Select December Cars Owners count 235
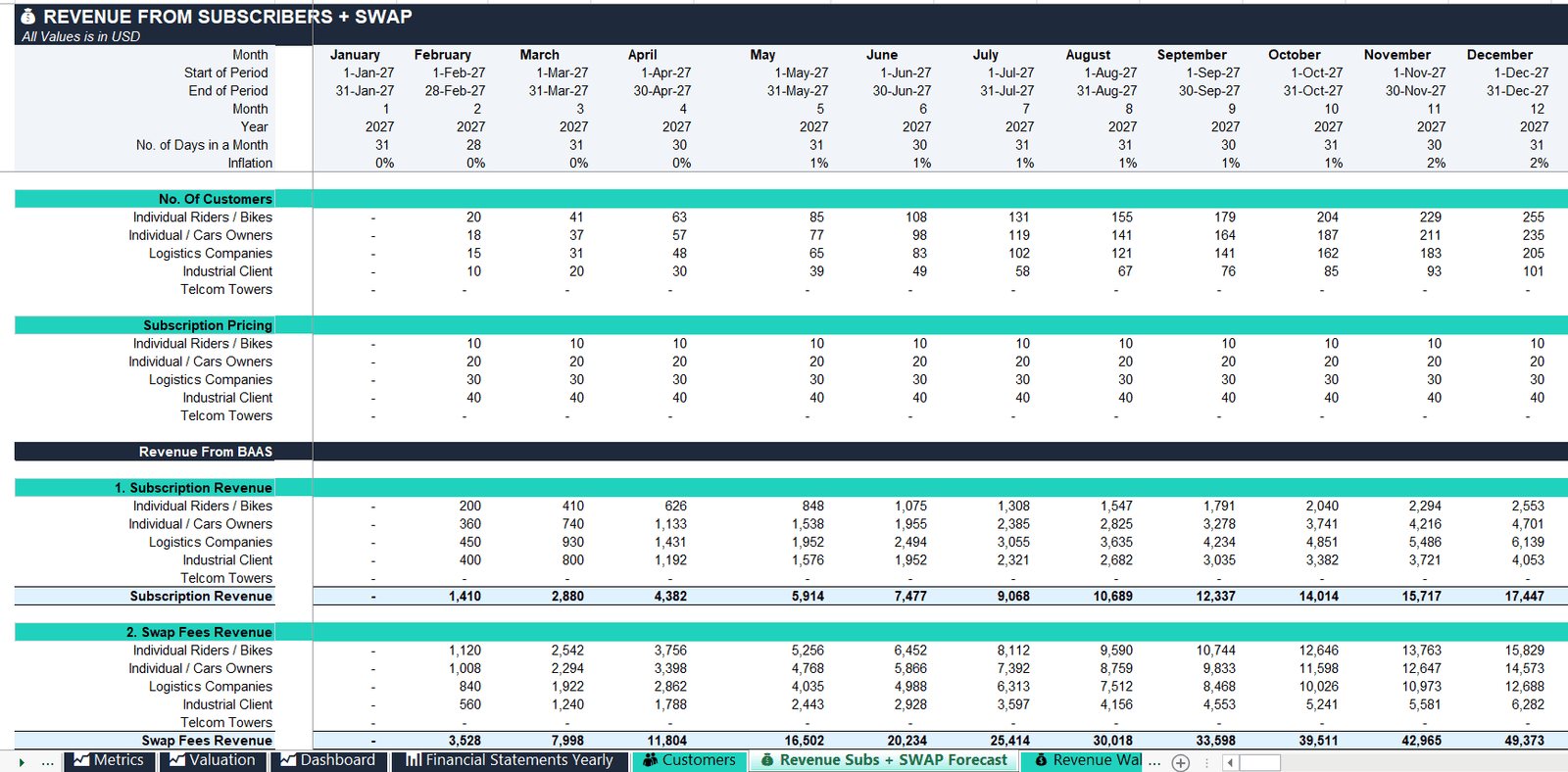The width and height of the screenshot is (1568, 772). pyautogui.click(x=1534, y=235)
